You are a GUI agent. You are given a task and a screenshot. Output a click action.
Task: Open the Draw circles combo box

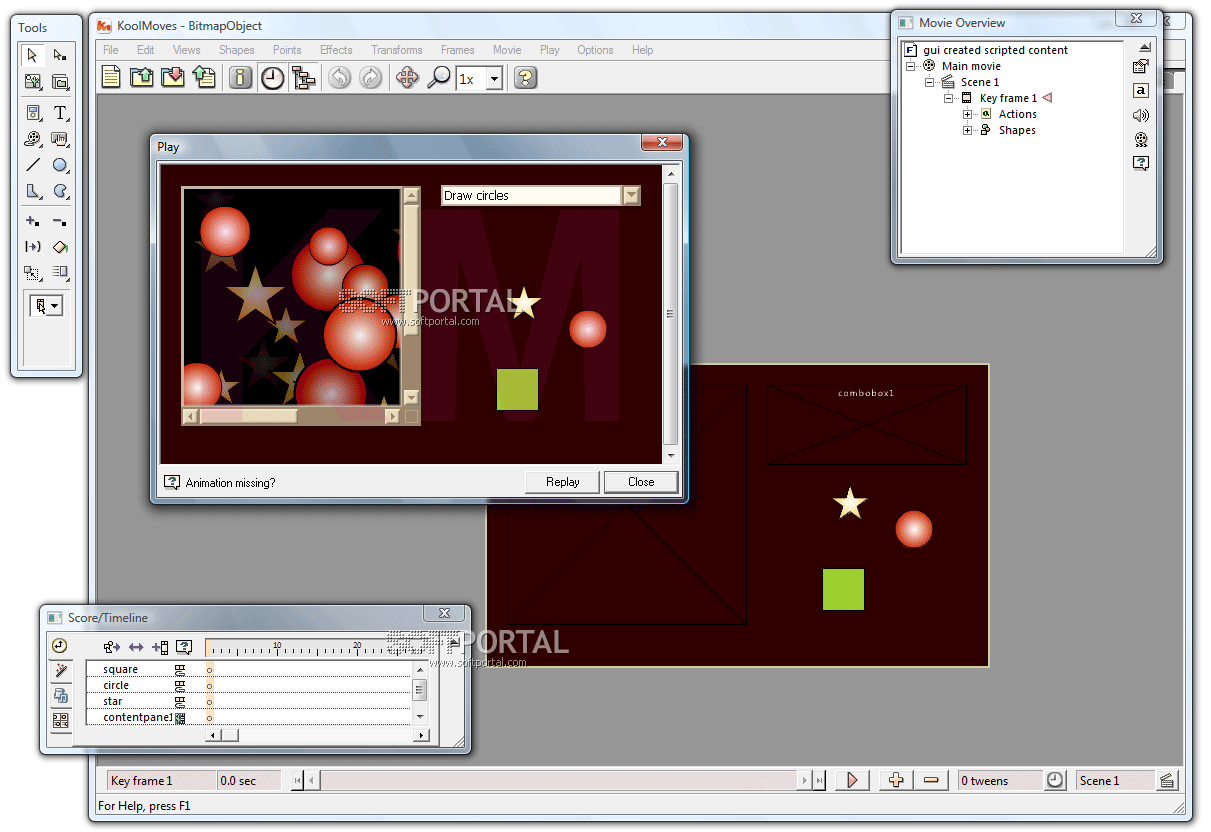631,196
